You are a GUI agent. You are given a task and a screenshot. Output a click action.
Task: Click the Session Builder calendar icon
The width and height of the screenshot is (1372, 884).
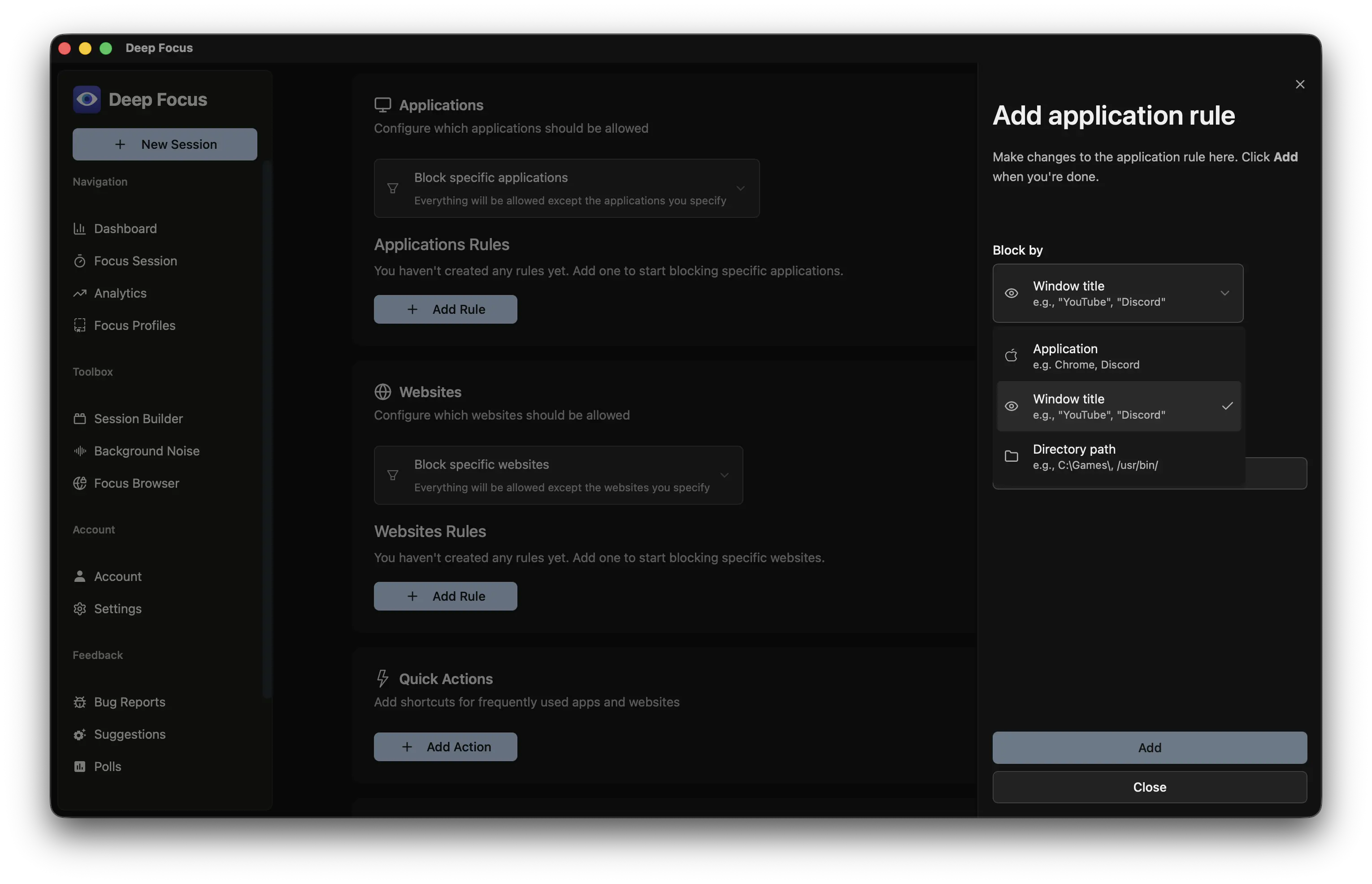coord(79,418)
